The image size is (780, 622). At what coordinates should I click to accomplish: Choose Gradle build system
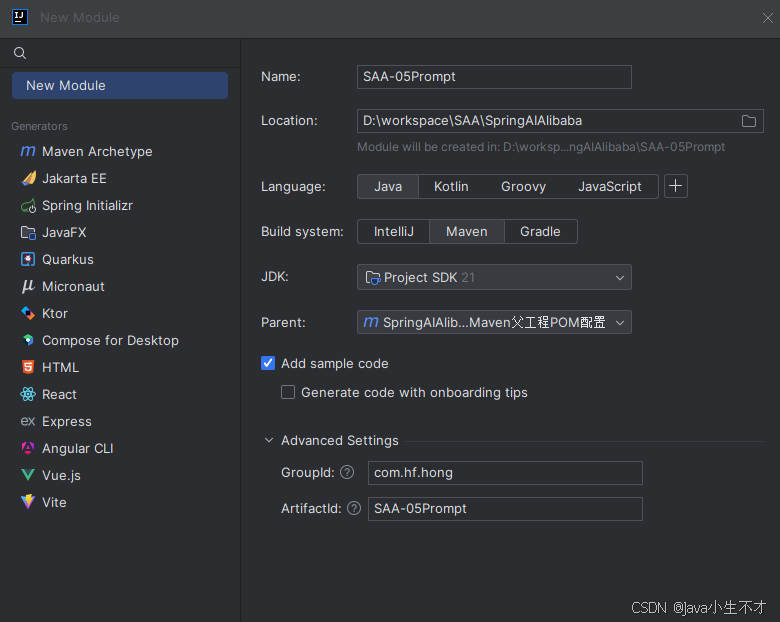click(540, 231)
